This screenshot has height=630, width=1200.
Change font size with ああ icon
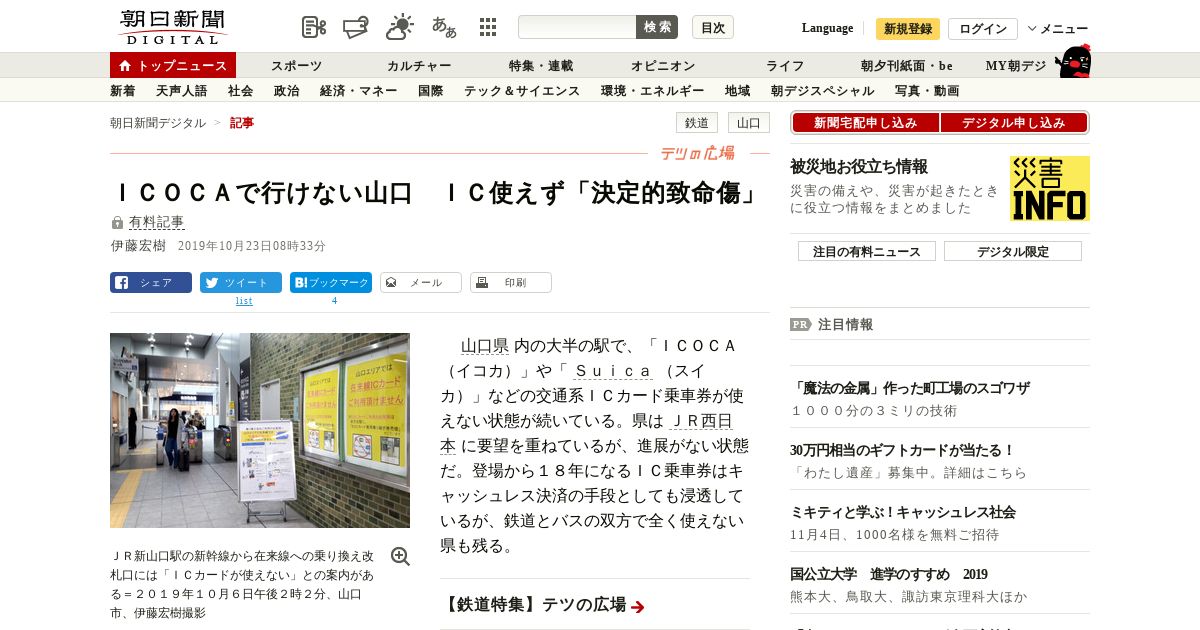(x=444, y=27)
